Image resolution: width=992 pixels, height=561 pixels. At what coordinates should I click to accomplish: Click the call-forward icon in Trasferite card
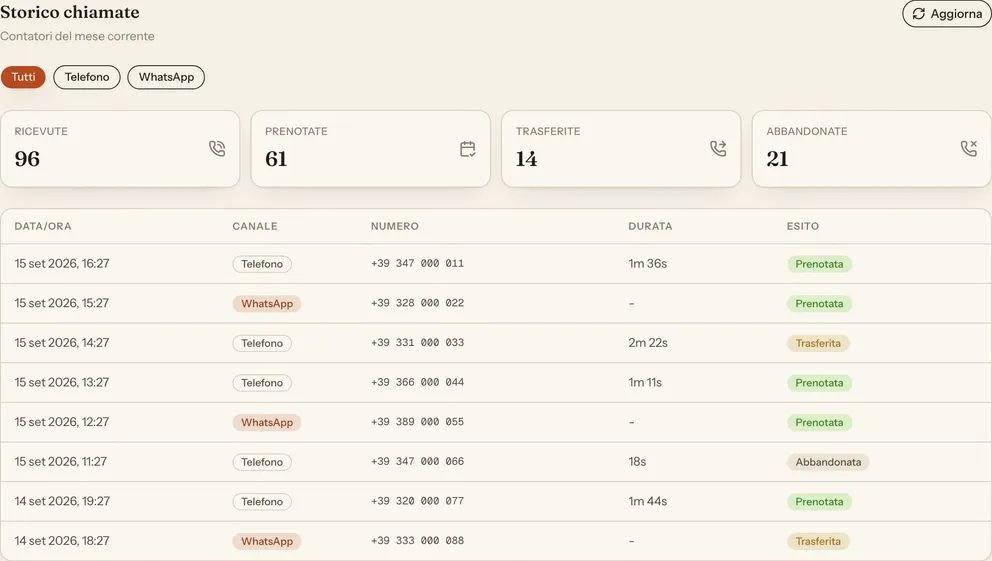pos(718,149)
